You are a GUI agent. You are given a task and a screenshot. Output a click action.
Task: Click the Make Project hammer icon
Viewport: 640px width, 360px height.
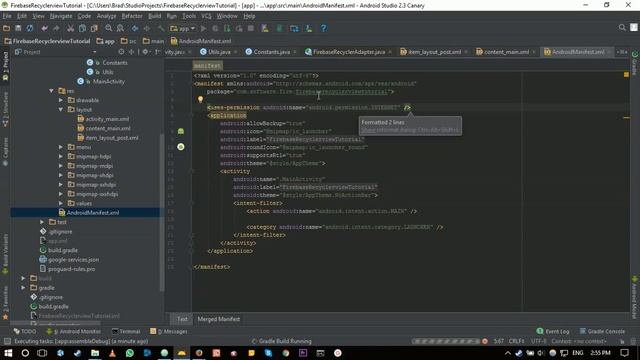pos(161,28)
